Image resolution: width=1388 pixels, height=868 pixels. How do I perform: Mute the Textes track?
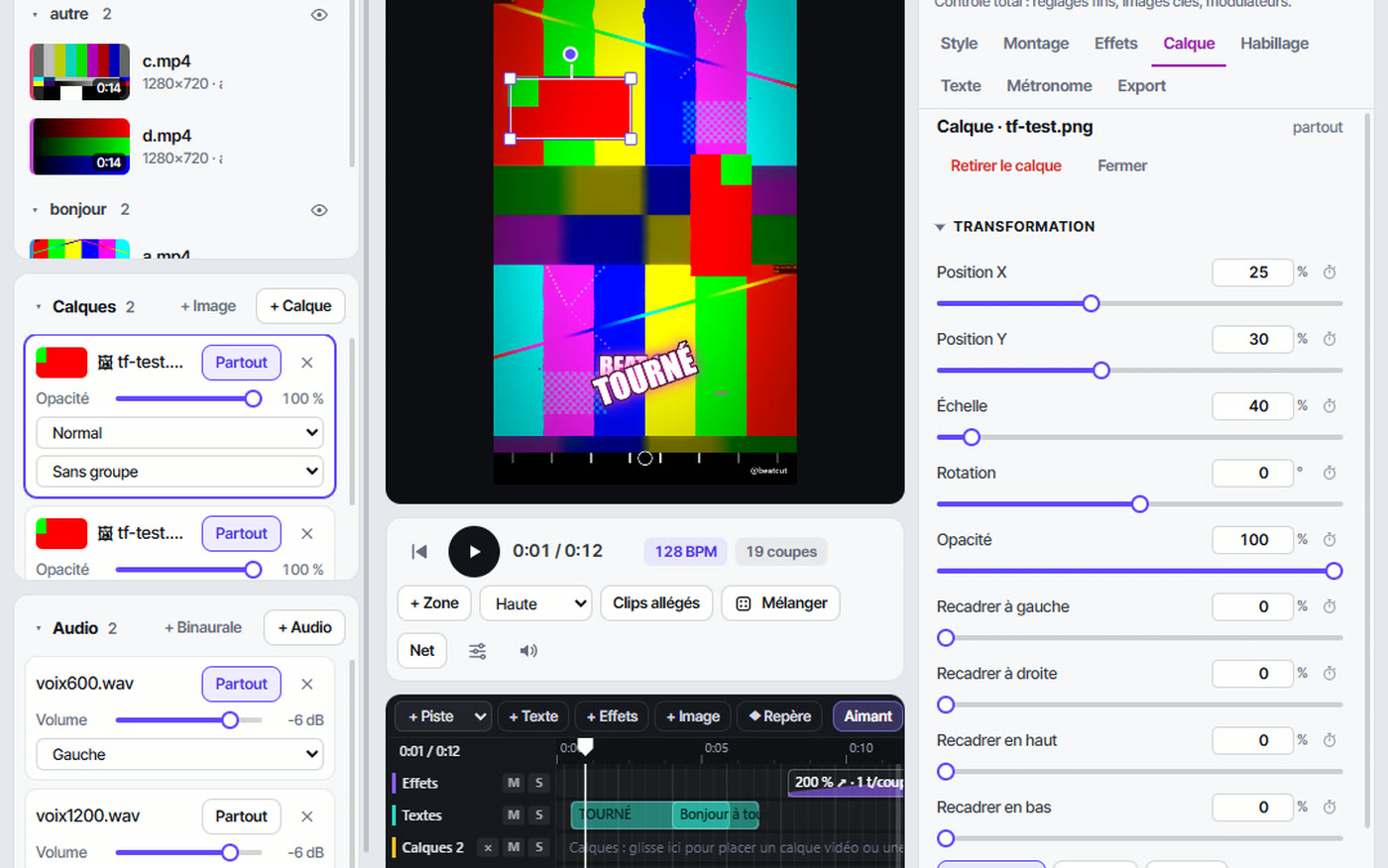click(x=514, y=815)
